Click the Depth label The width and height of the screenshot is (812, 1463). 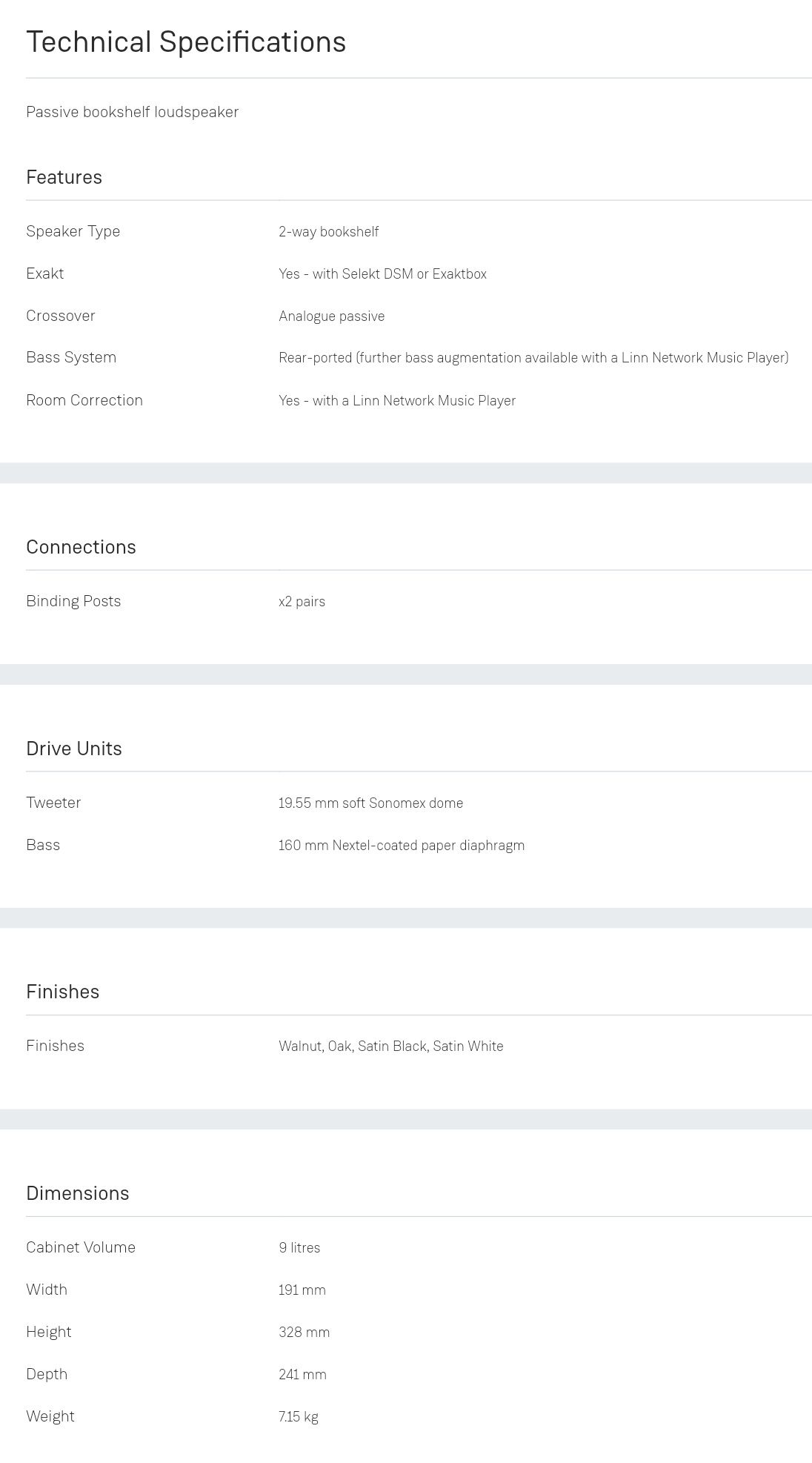point(47,1374)
